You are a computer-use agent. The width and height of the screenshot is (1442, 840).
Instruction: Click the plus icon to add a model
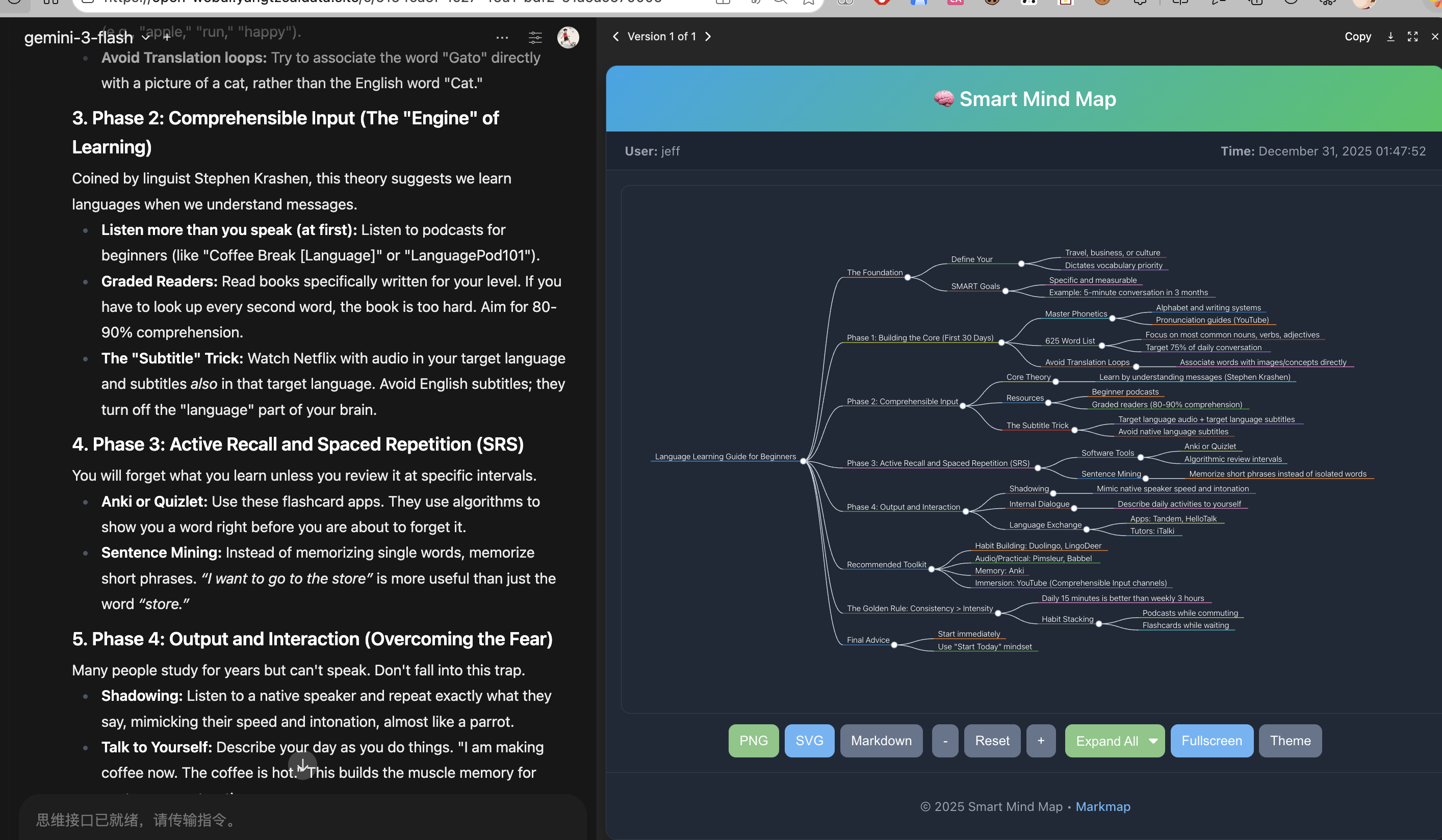click(167, 37)
